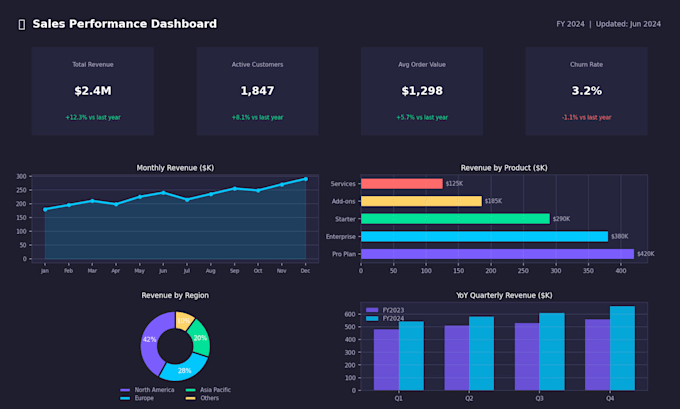The image size is (680, 409).
Task: Click the Sales Performance Dashboard title
Action: (124, 24)
